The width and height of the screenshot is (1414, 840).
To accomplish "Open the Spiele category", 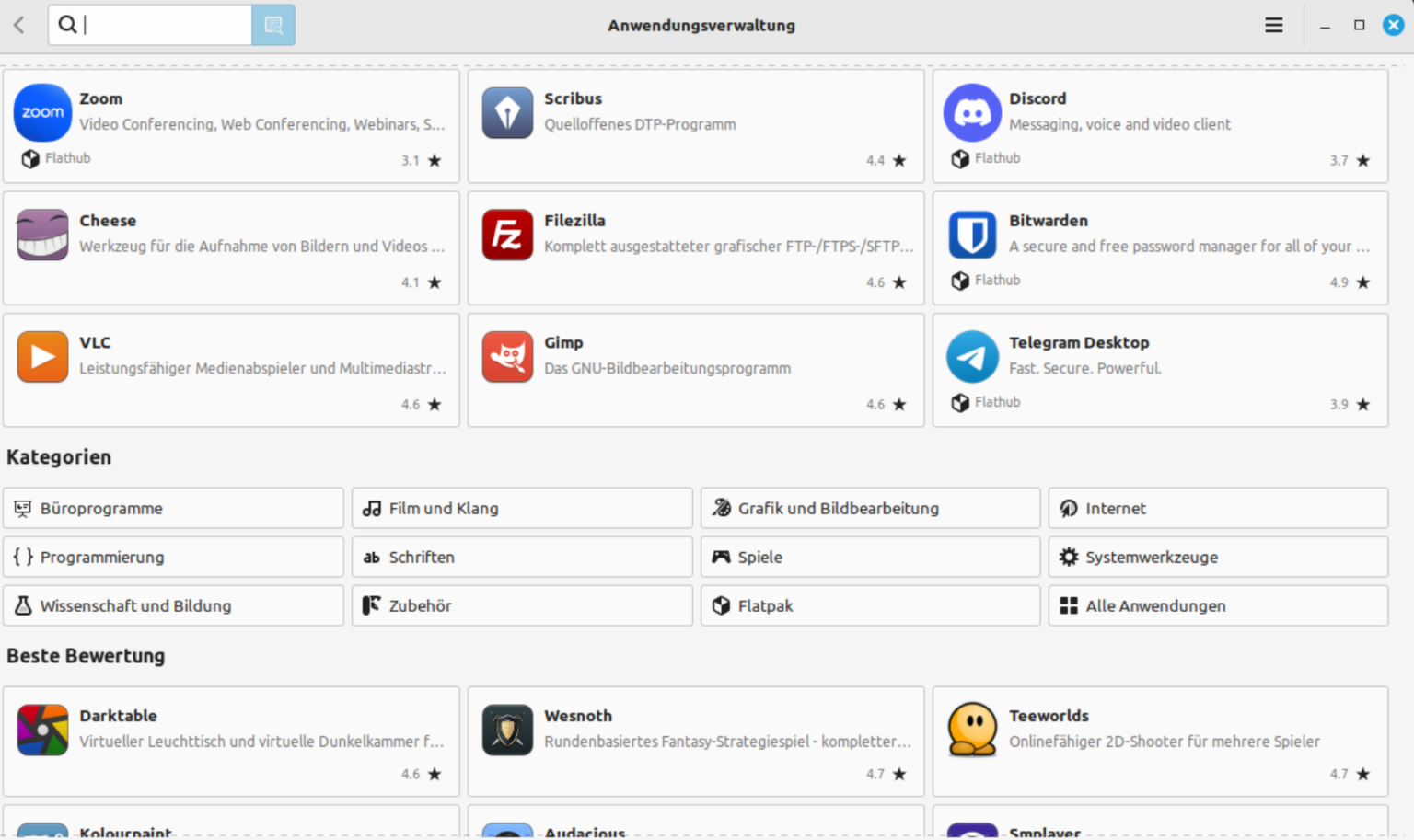I will click(x=869, y=557).
